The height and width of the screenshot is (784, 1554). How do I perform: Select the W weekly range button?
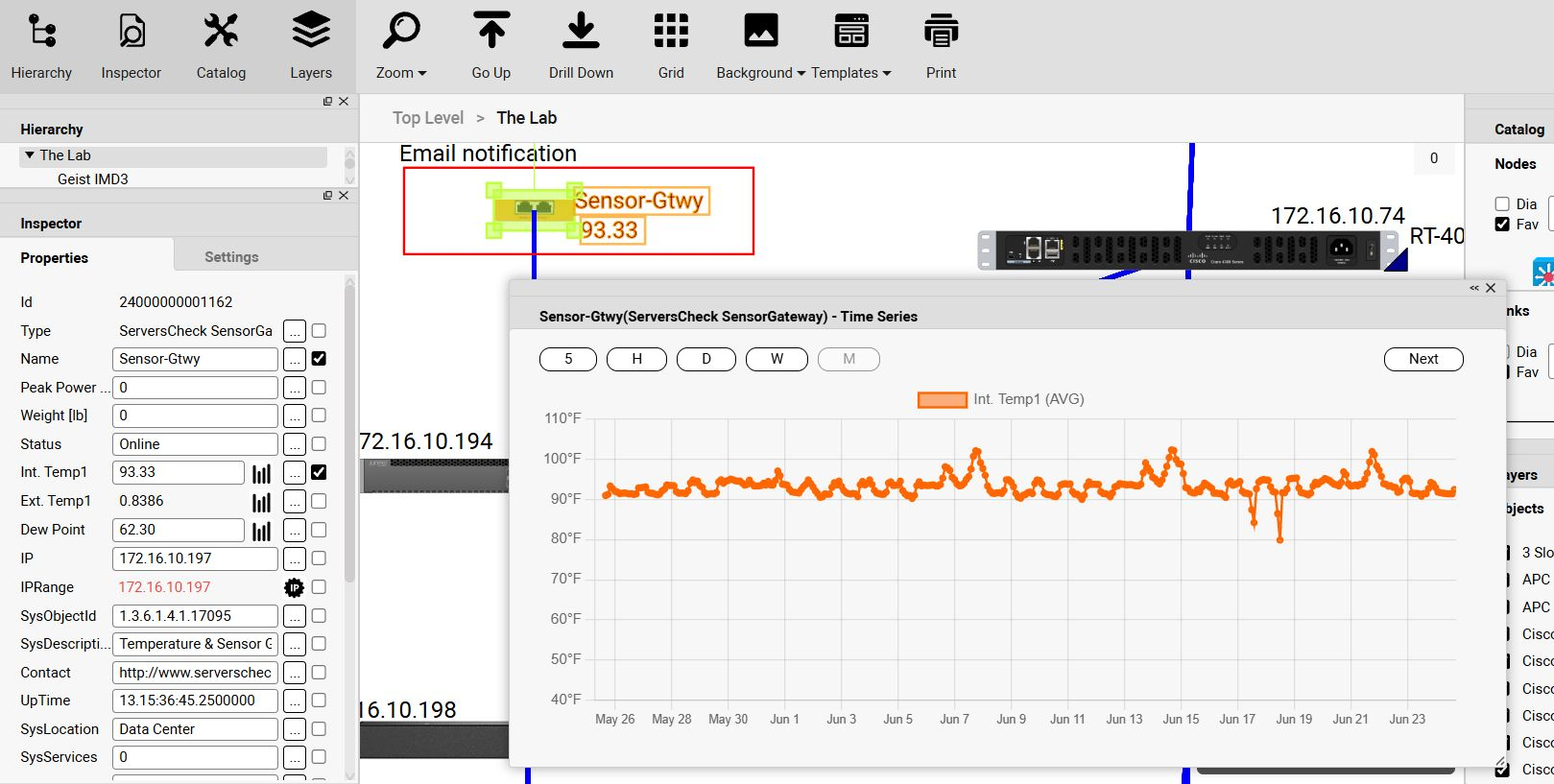[777, 359]
